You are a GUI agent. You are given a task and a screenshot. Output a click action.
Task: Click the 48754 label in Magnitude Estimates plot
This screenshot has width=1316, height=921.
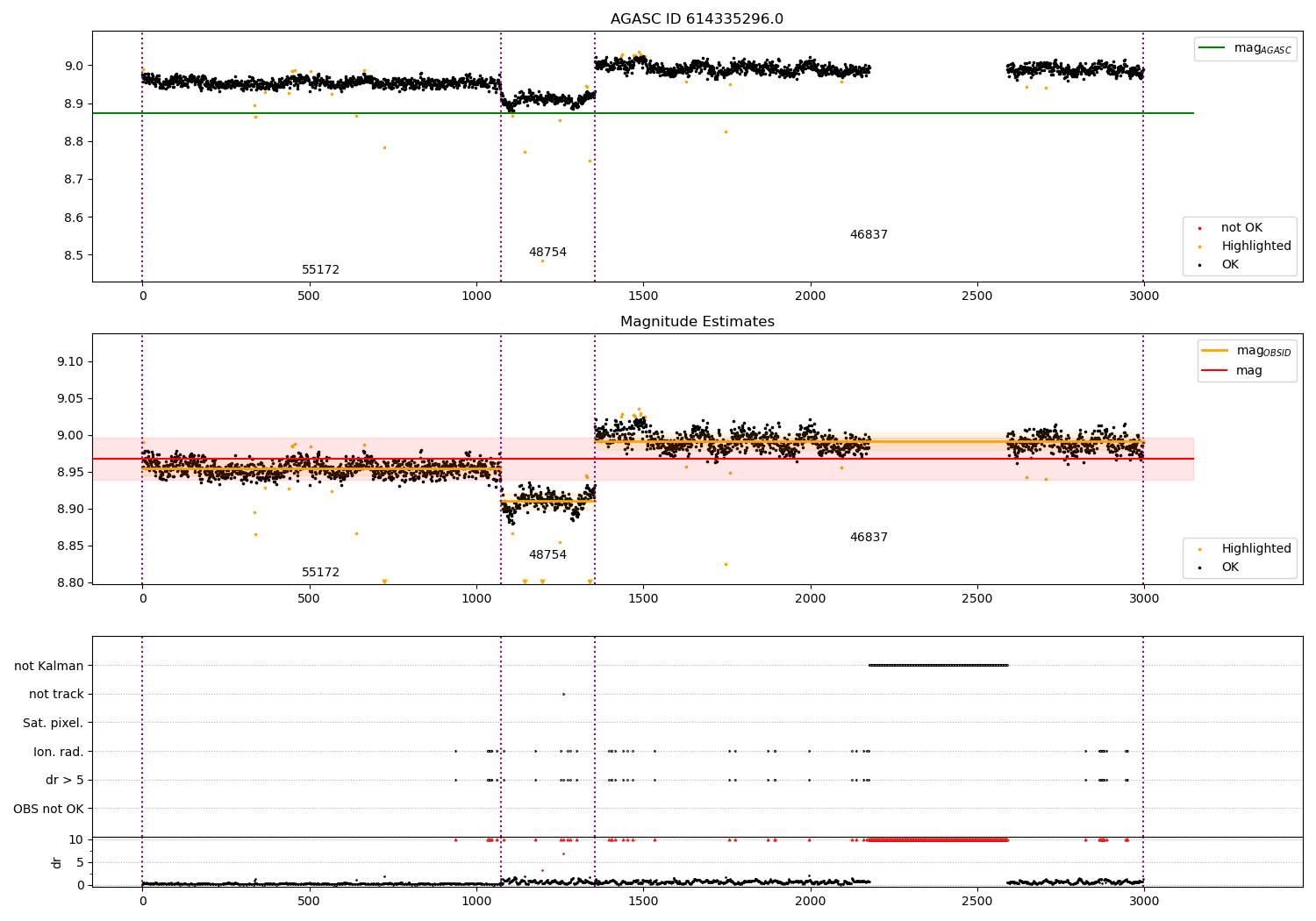click(547, 555)
